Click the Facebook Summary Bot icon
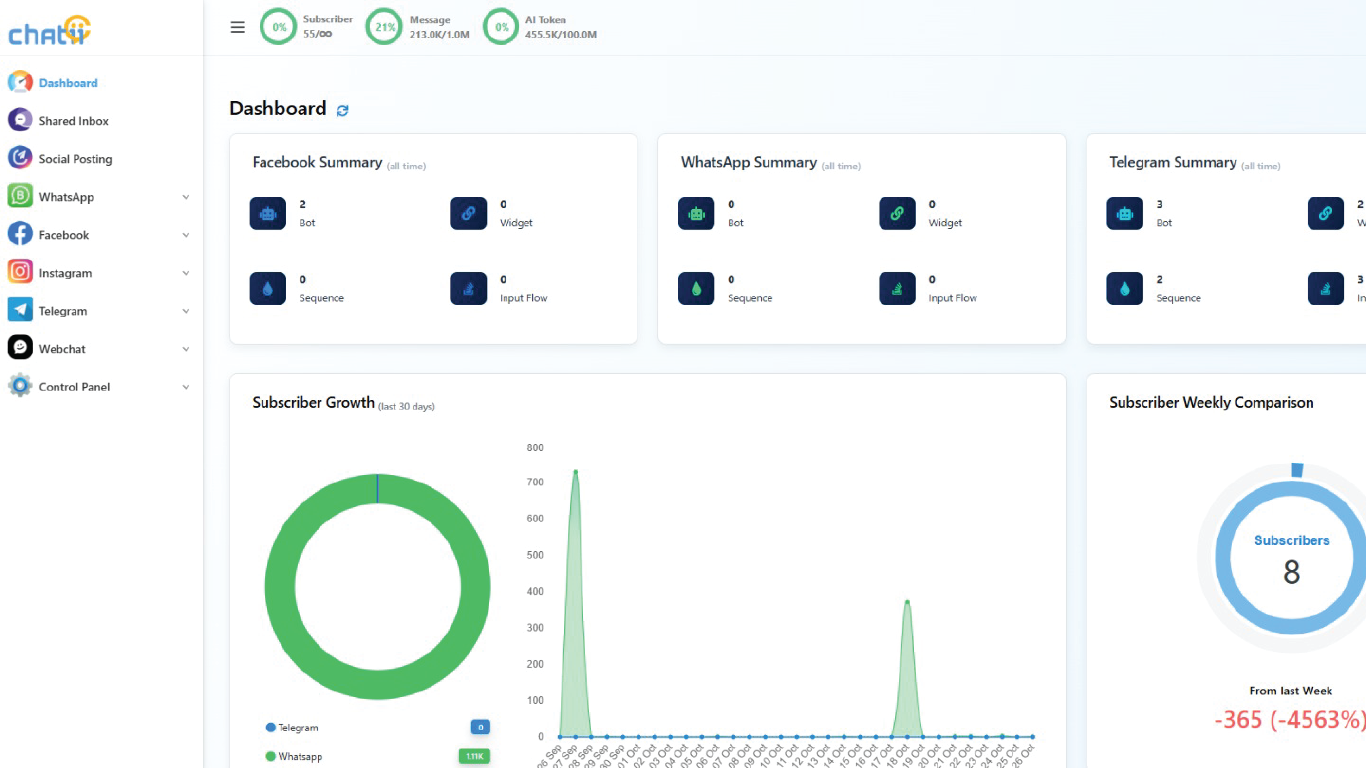Screen dimensions: 1366x768 (267, 213)
